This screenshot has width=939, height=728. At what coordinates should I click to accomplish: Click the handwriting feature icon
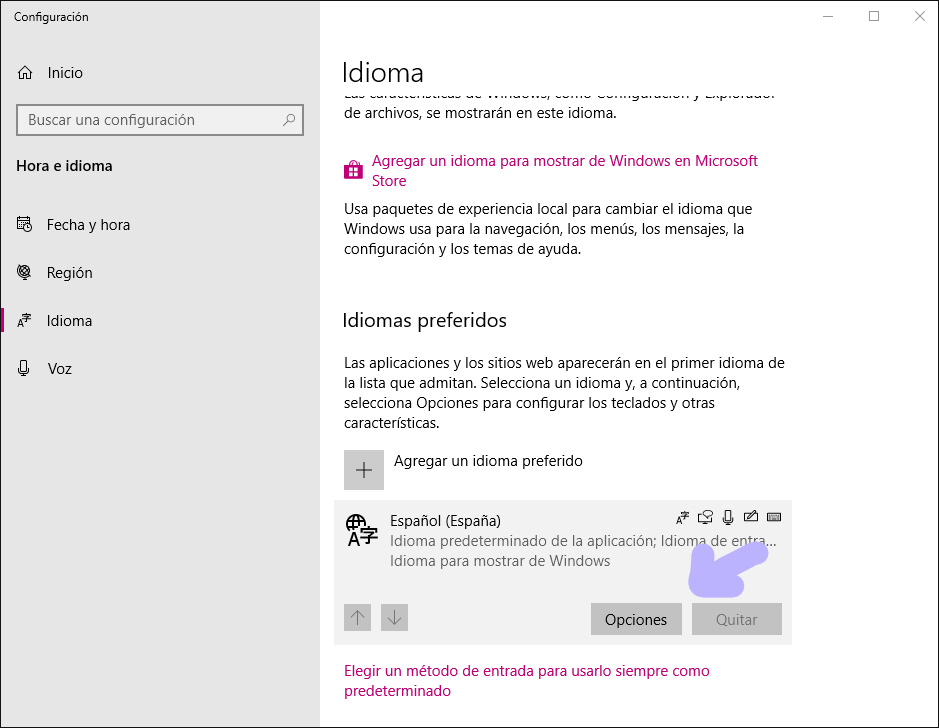(751, 517)
